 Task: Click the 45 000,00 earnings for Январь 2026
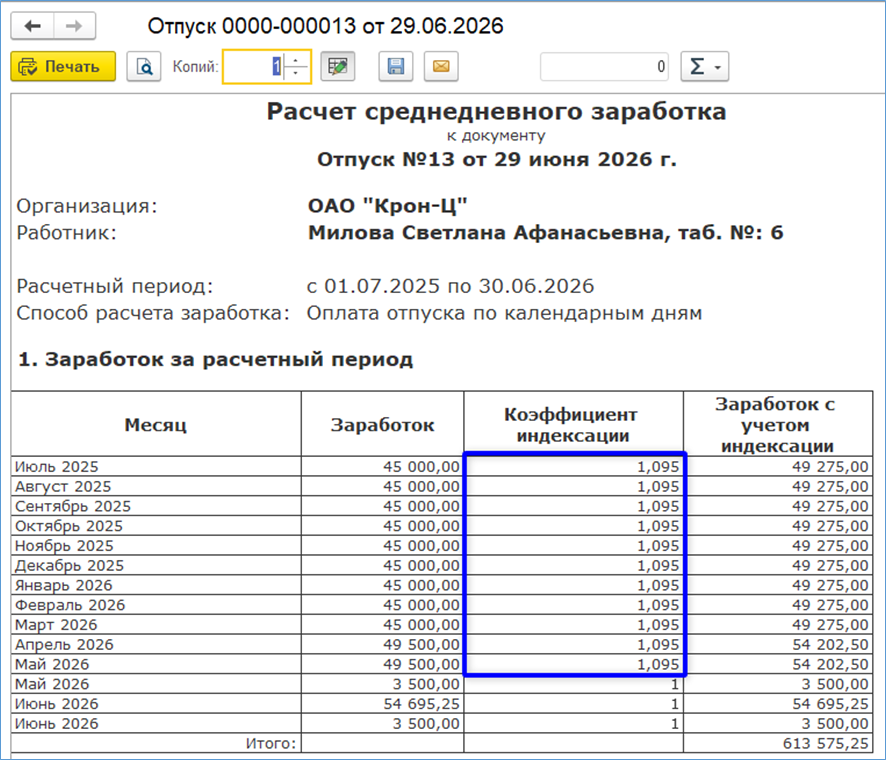(383, 585)
